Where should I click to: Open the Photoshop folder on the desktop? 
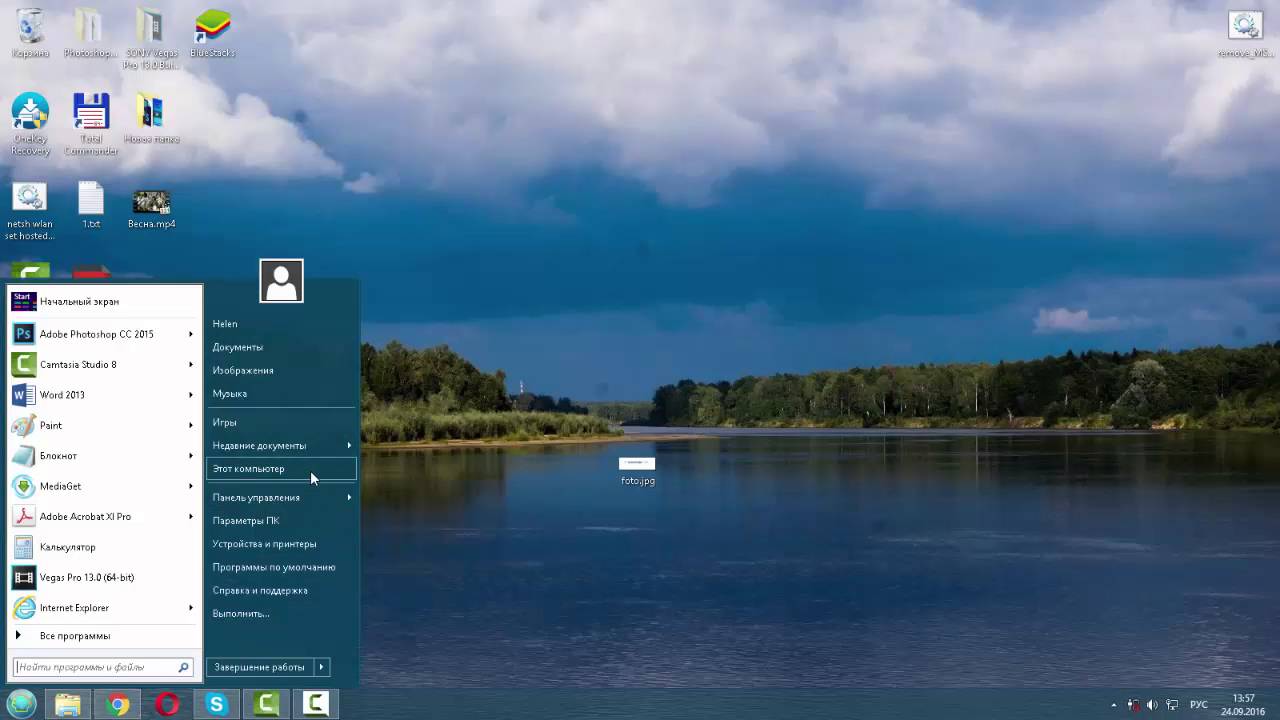[90, 33]
